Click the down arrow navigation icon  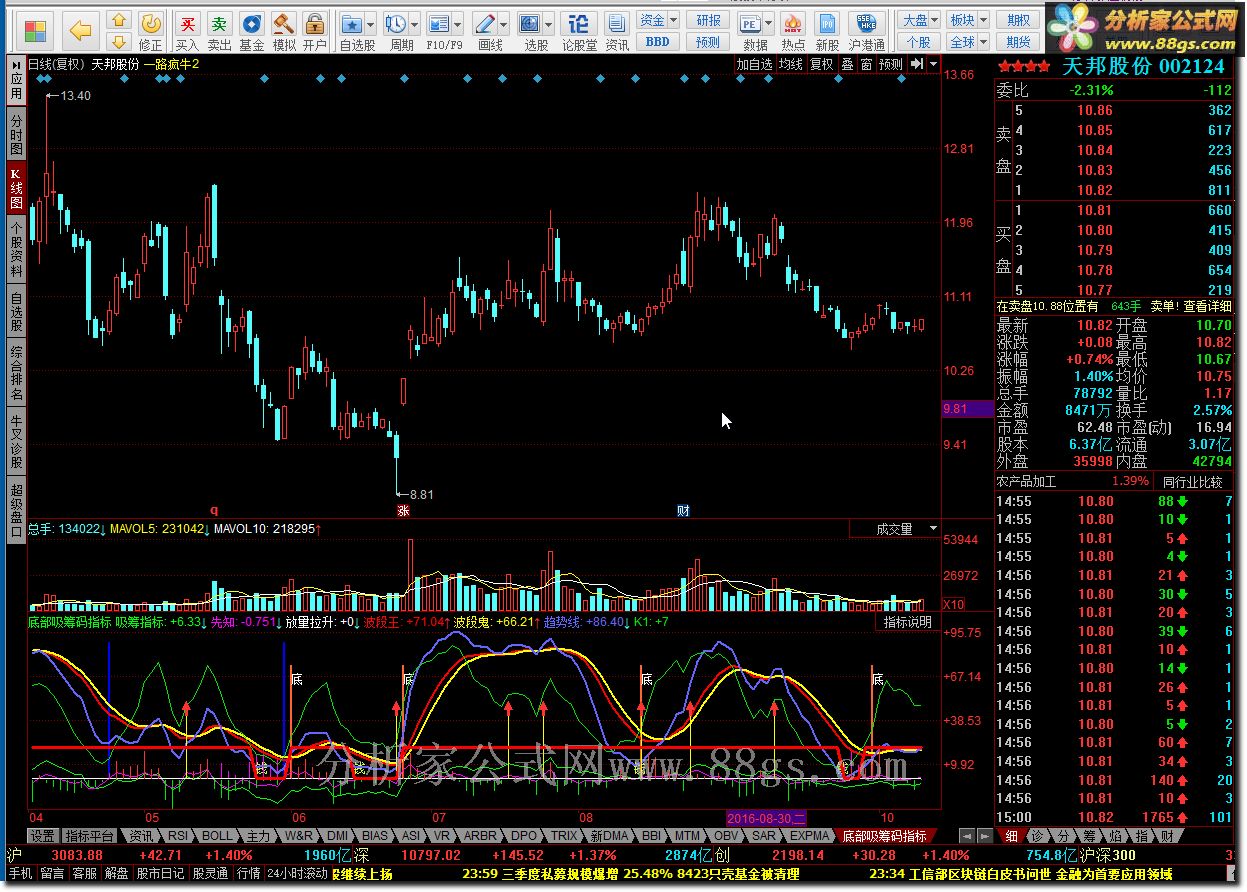tap(119, 42)
